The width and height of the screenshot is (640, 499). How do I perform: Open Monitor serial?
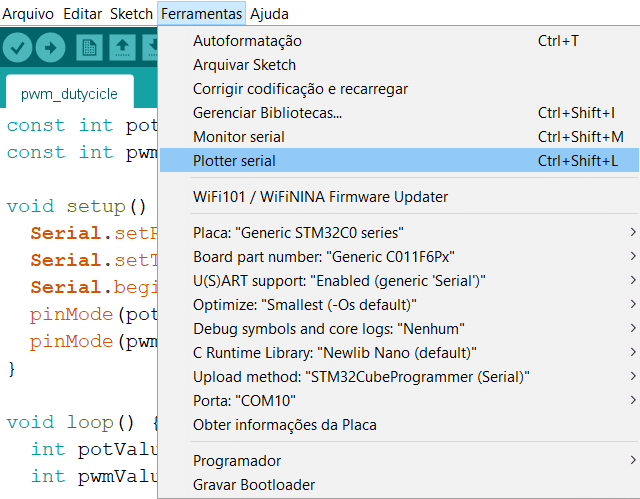[238, 137]
